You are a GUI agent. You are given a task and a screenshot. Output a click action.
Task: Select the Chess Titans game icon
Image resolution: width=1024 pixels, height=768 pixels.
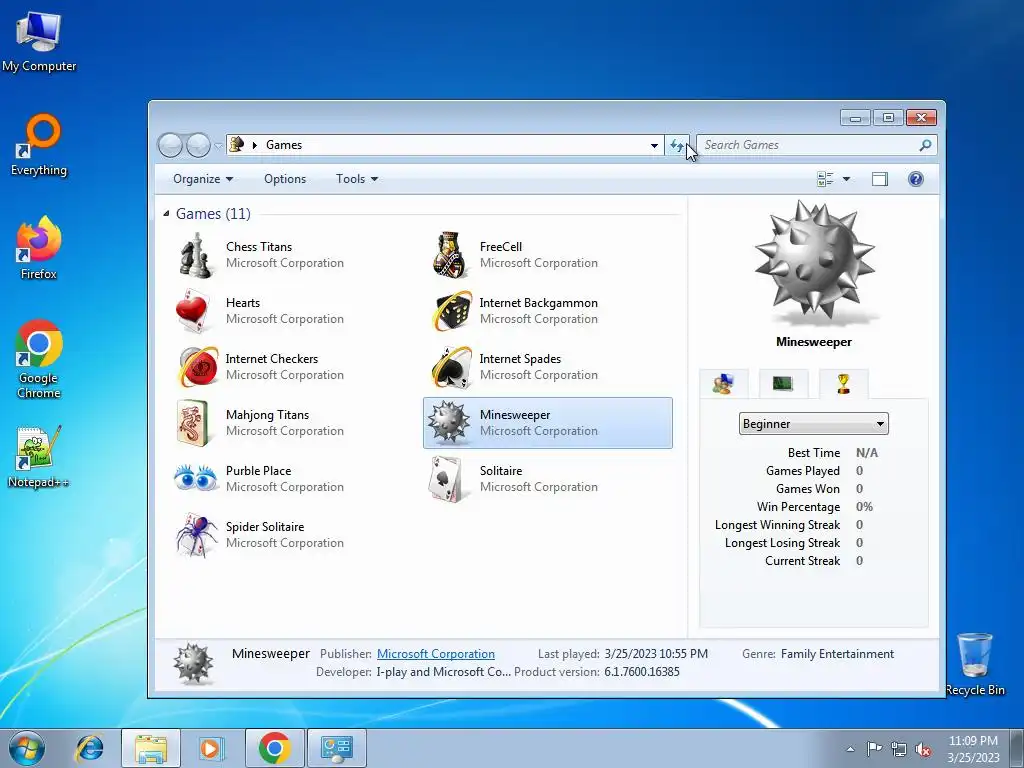point(195,255)
